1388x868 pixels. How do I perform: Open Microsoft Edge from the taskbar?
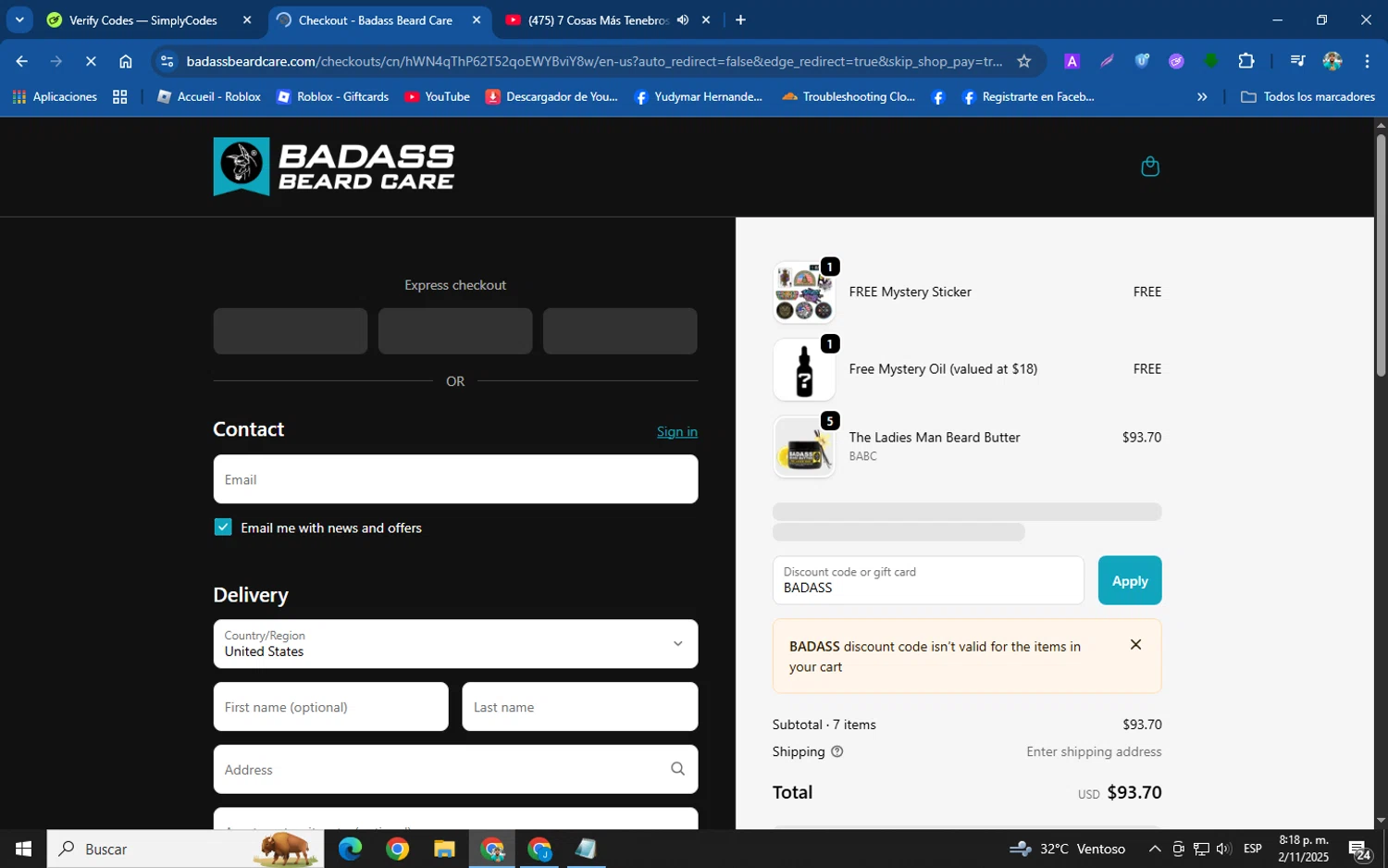[350, 849]
